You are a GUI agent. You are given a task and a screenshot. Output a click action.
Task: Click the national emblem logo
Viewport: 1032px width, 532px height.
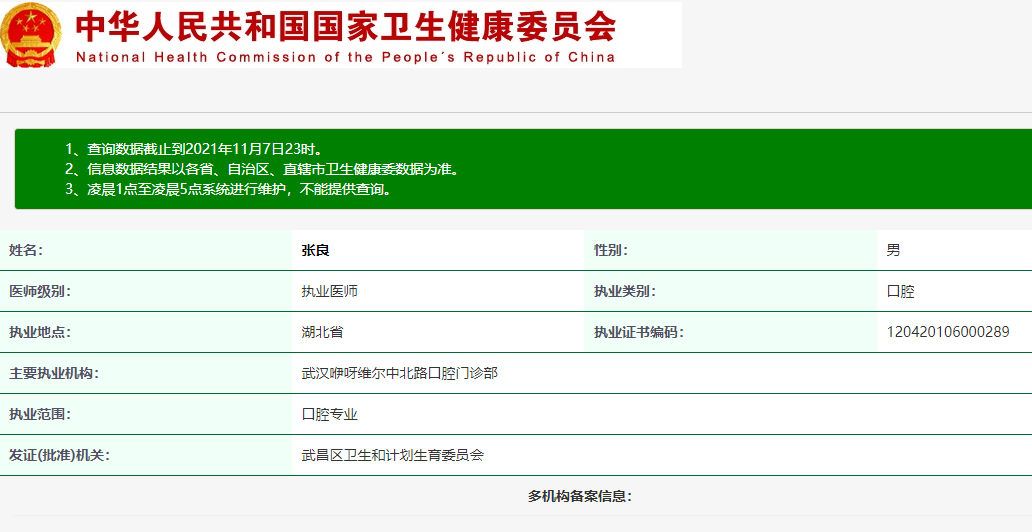point(31,35)
